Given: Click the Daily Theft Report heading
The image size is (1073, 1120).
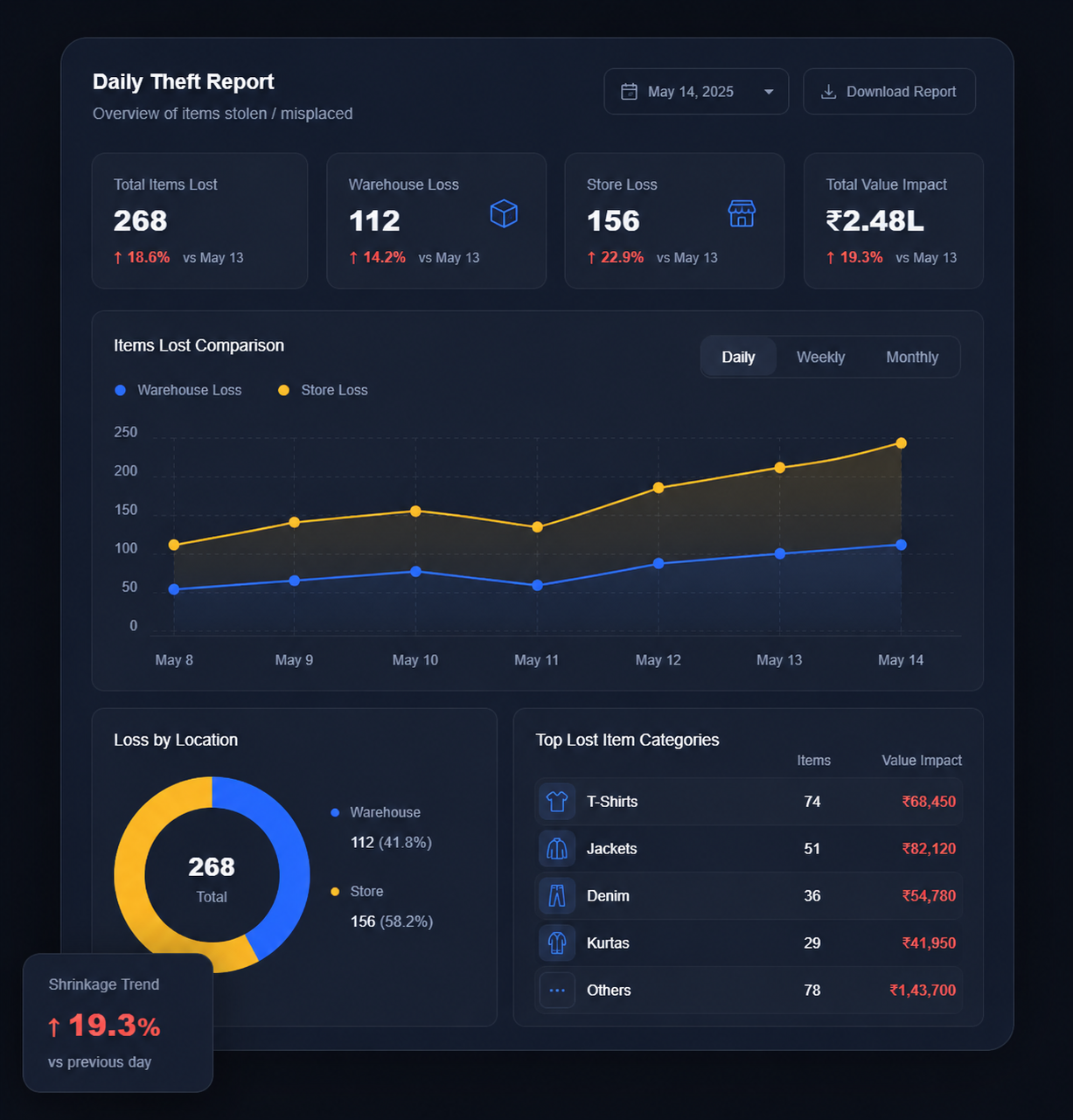Looking at the screenshot, I should 184,82.
